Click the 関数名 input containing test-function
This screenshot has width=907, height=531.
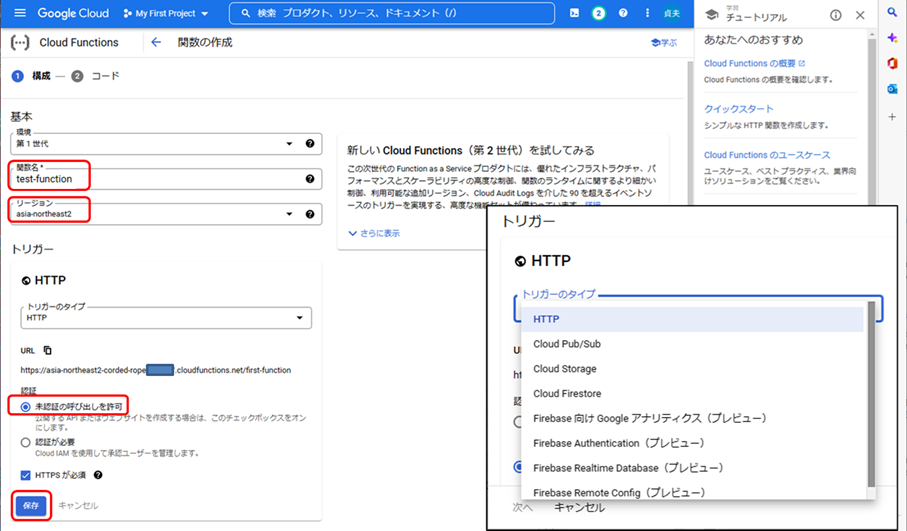[x=150, y=179]
